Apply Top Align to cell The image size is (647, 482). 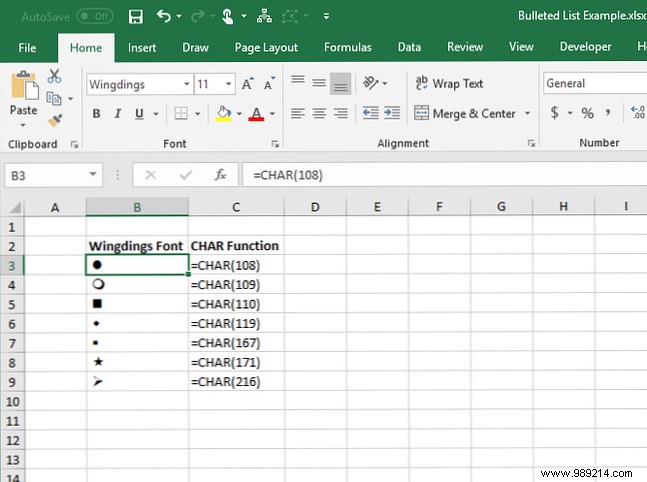(298, 80)
